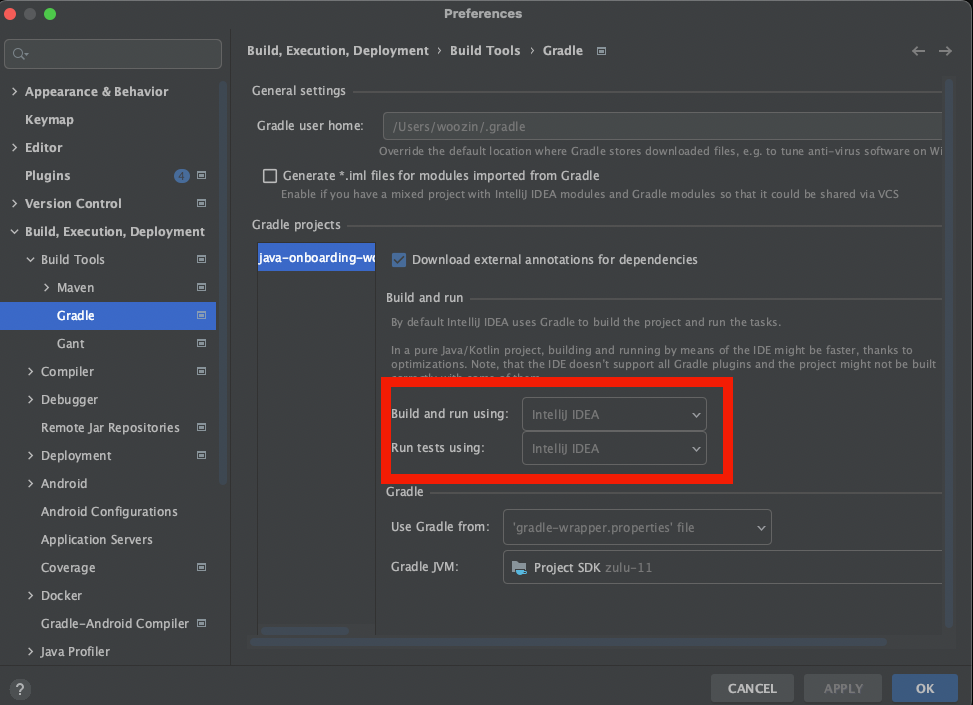Click the settings search field
This screenshot has height=705, width=973.
(113, 54)
